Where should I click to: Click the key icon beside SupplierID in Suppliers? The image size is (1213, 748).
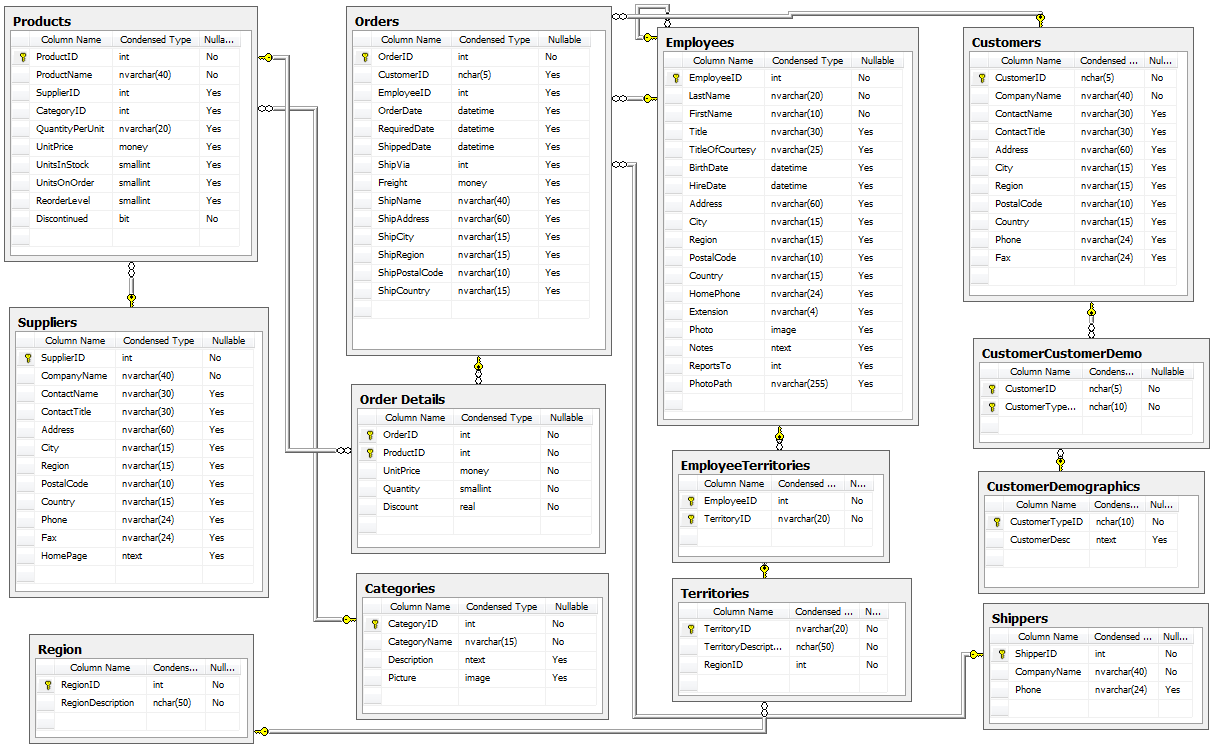tap(25, 357)
